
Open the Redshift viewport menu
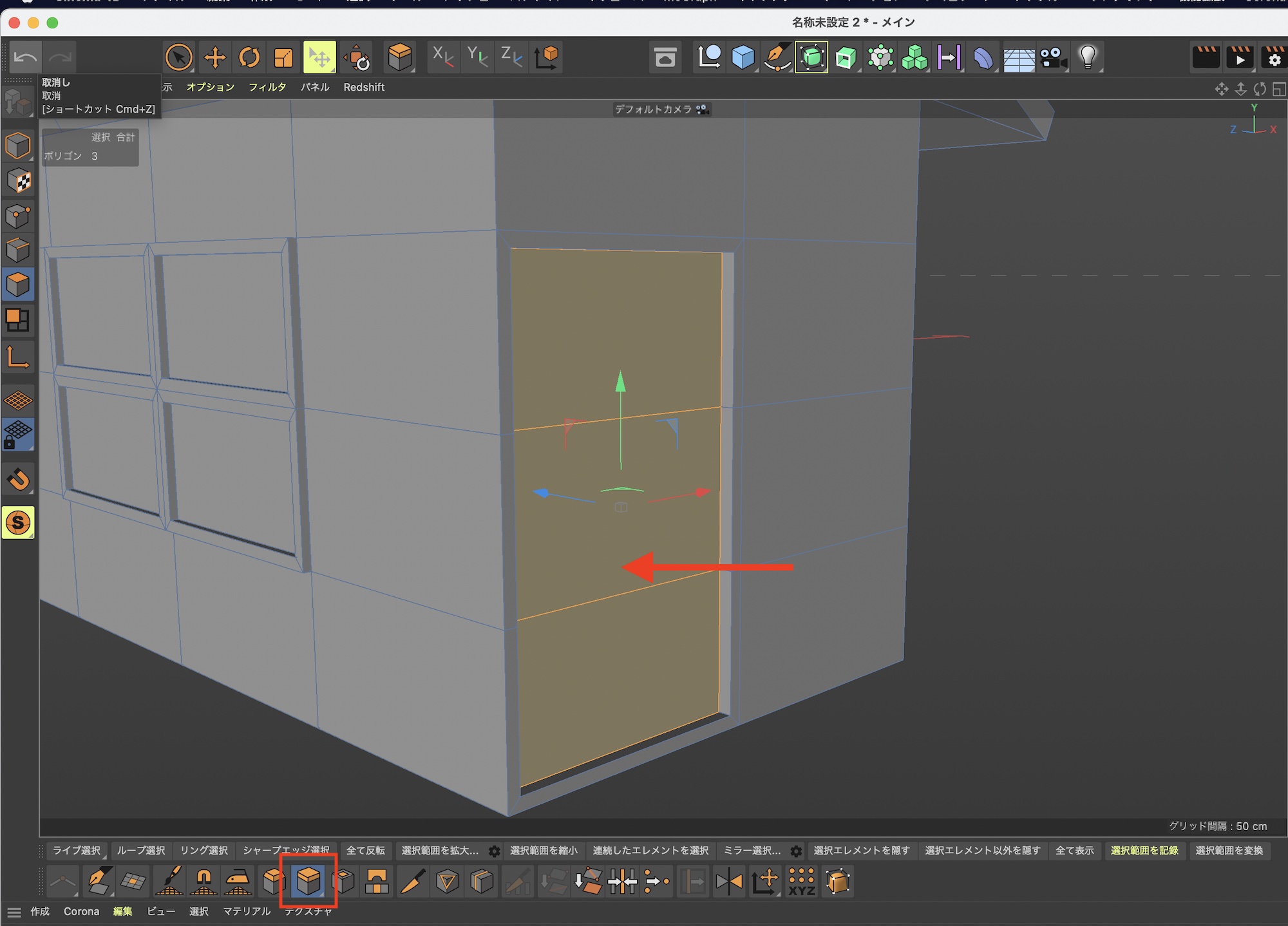coord(364,87)
